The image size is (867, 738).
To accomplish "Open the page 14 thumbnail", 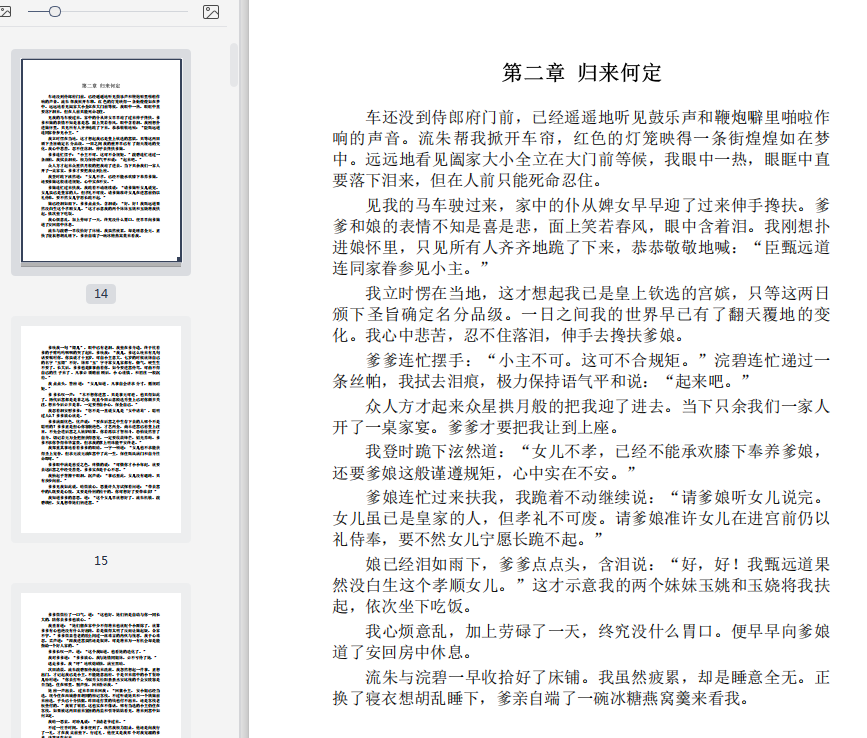I will coord(101,160).
